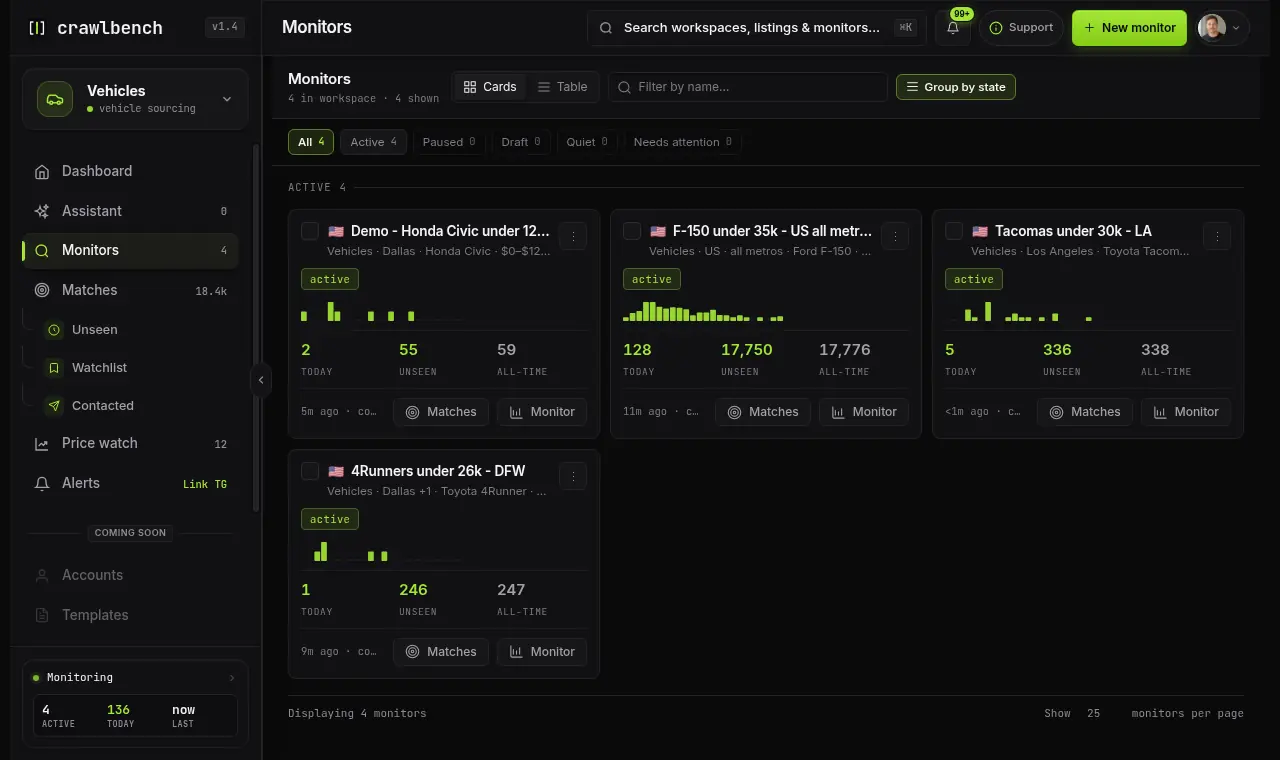Select the Quiet filter tab
This screenshot has width=1280, height=760.
pos(587,142)
